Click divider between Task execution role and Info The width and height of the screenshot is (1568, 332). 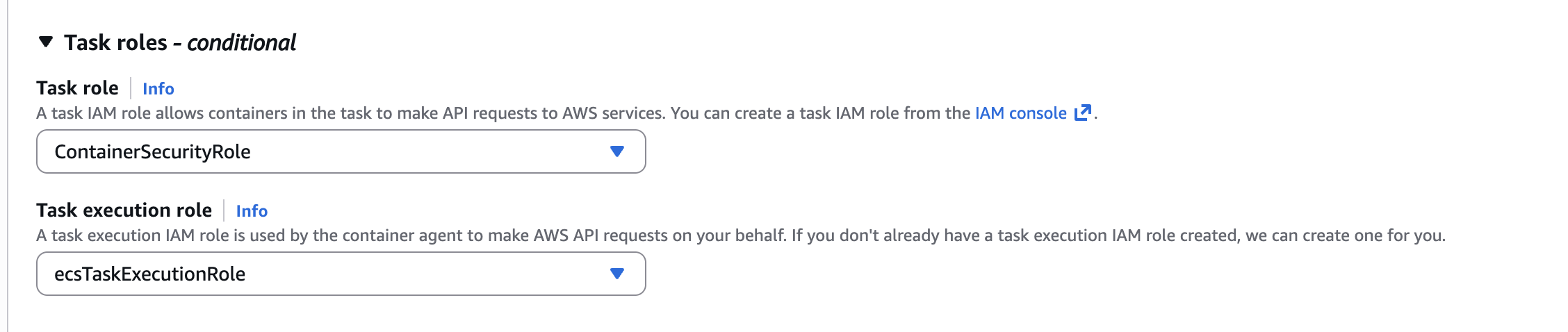click(x=224, y=210)
